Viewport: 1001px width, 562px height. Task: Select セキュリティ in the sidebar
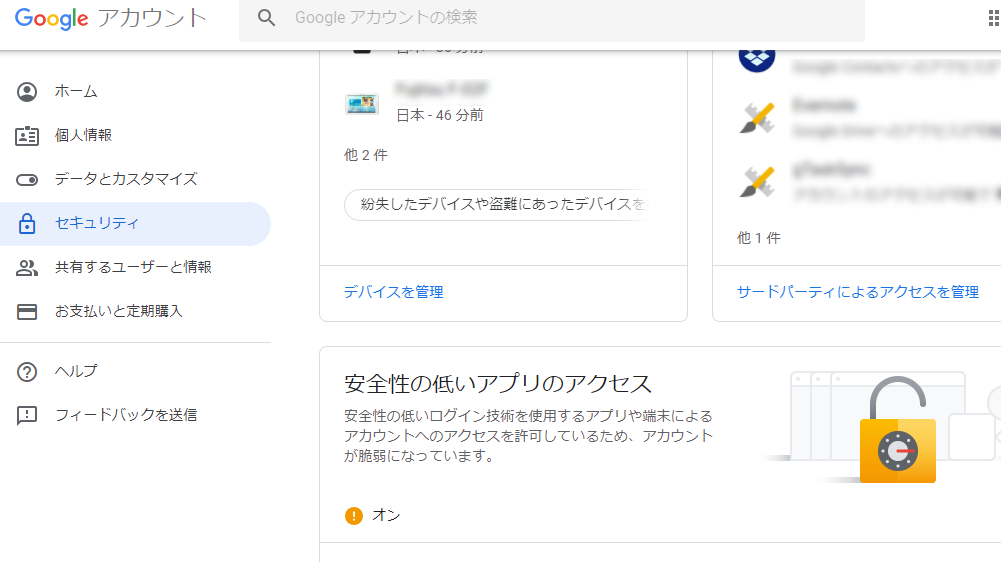[x=97, y=224]
